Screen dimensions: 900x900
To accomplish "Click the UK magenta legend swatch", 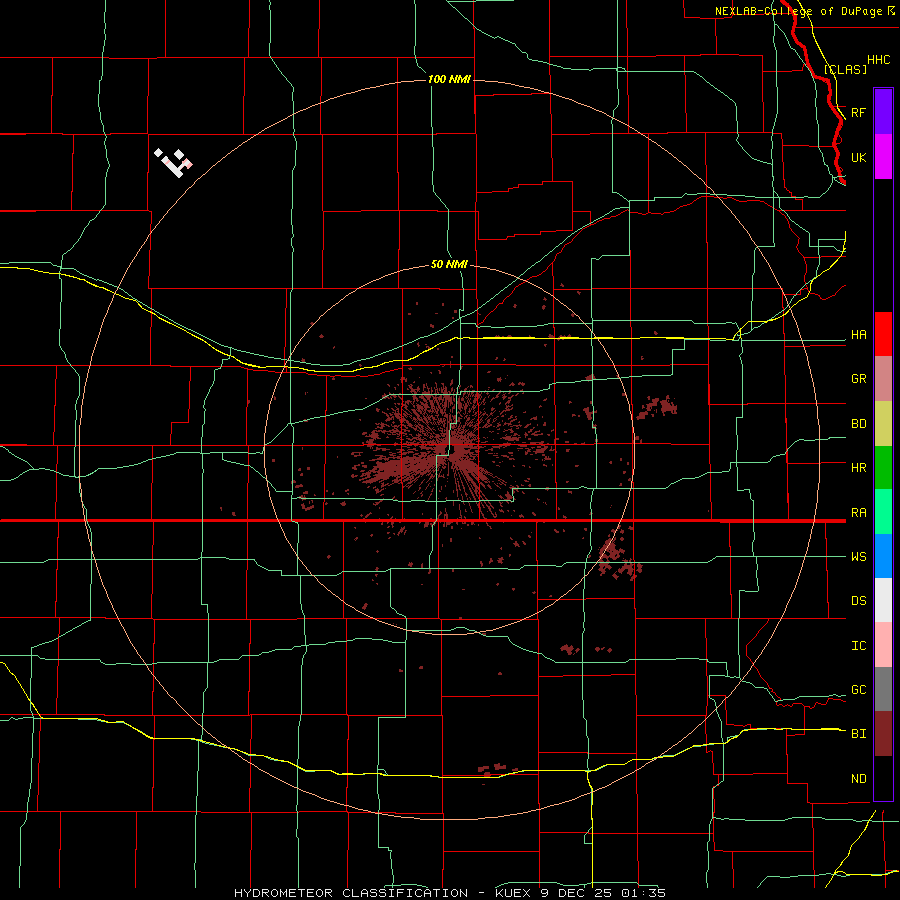I will click(883, 157).
